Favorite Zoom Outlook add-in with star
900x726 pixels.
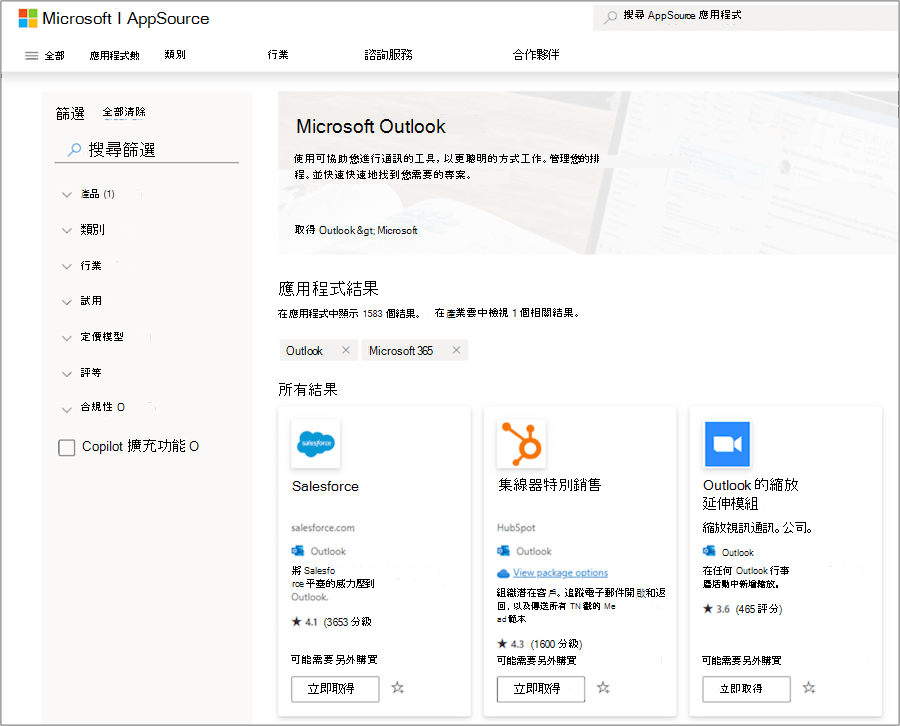(x=809, y=688)
